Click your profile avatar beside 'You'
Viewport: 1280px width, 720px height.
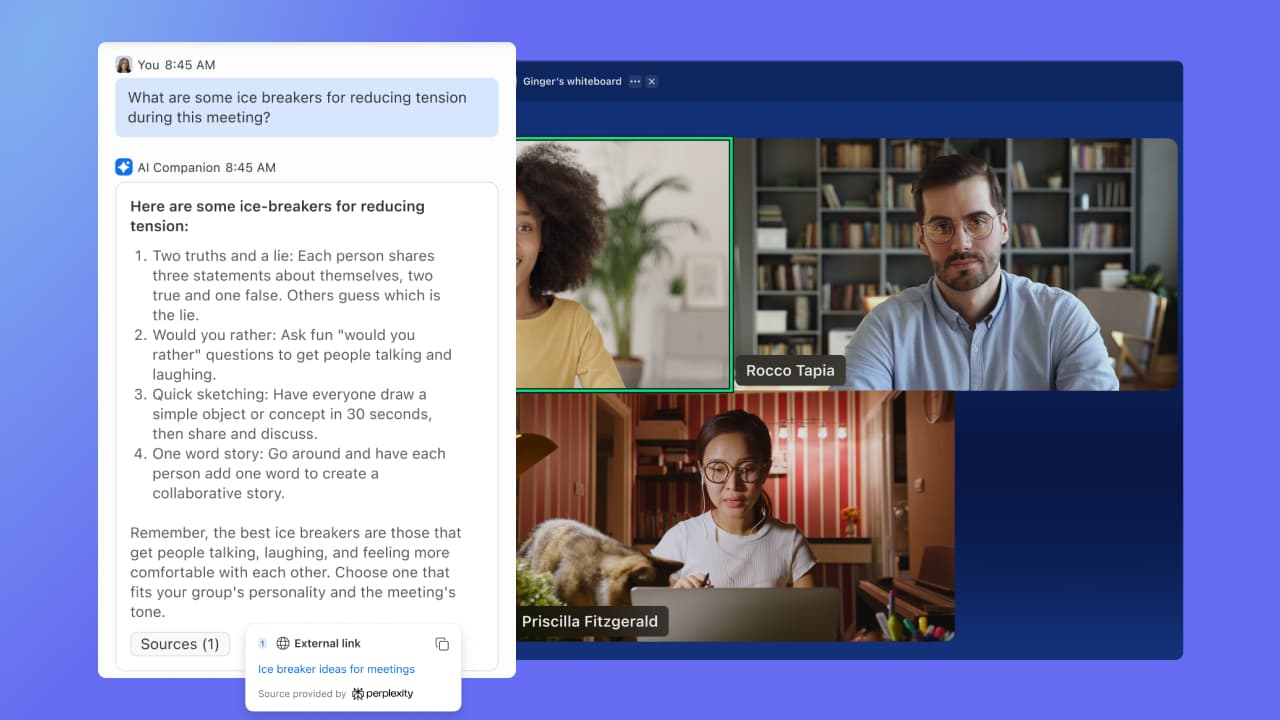pyautogui.click(x=124, y=64)
